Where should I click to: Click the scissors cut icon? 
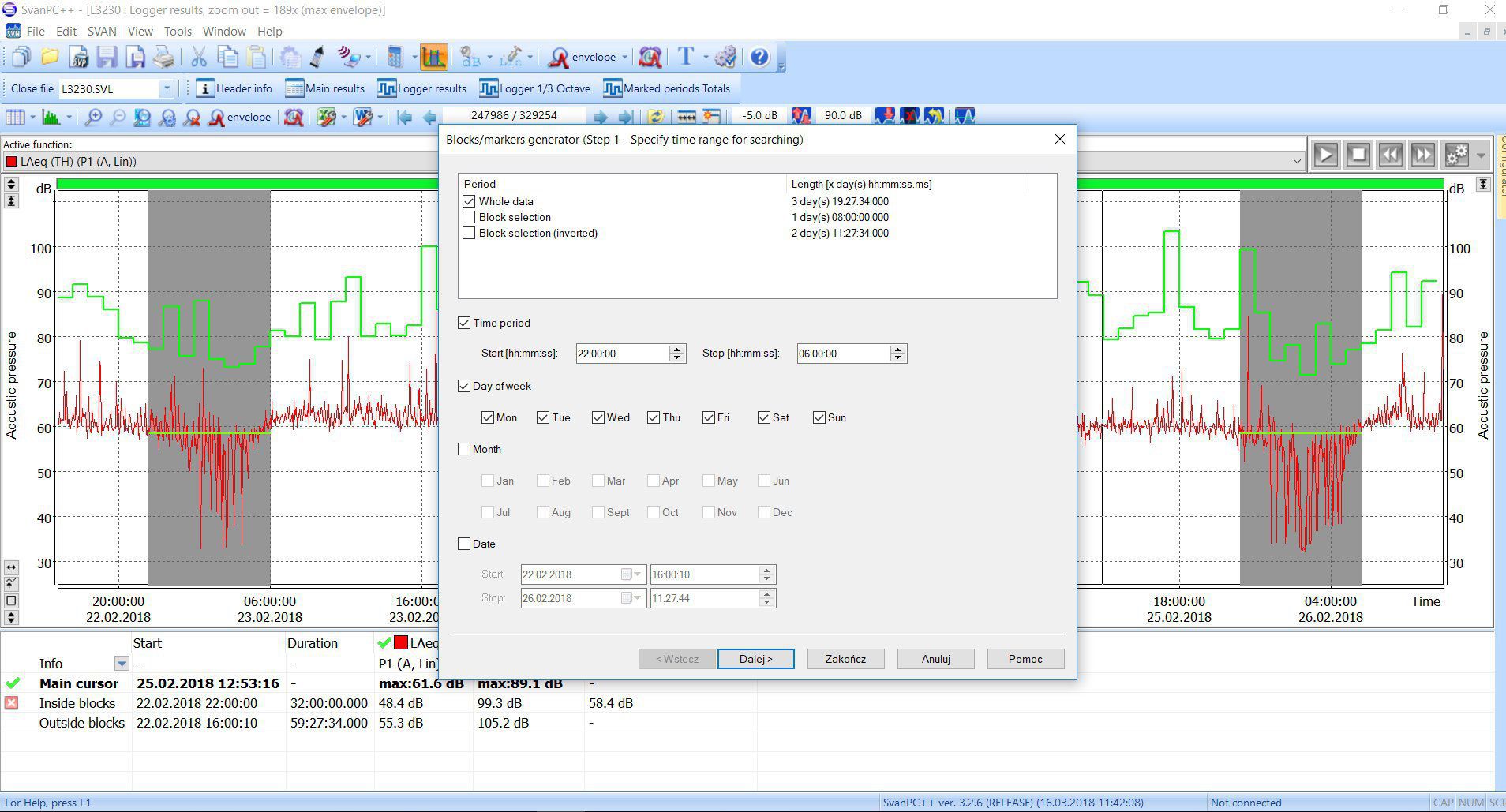[198, 57]
